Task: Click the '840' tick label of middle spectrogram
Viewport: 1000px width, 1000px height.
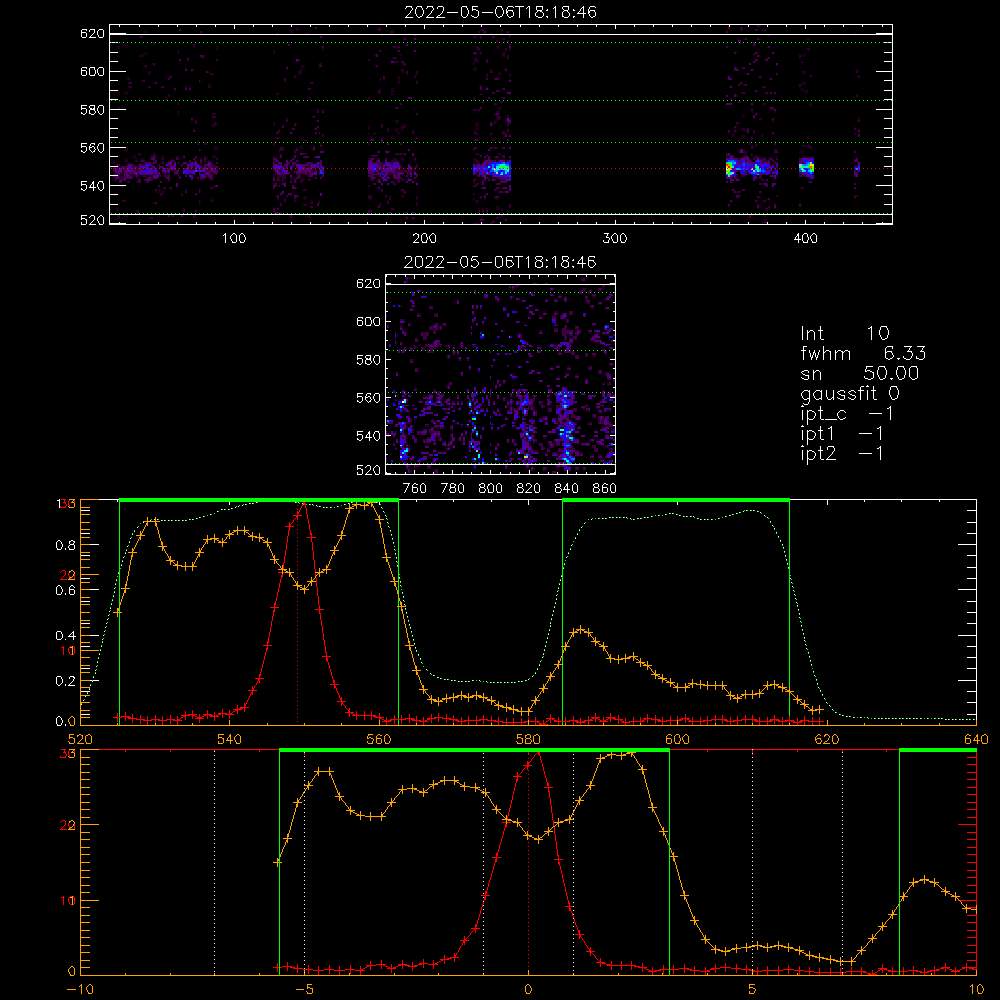Action: click(x=566, y=489)
